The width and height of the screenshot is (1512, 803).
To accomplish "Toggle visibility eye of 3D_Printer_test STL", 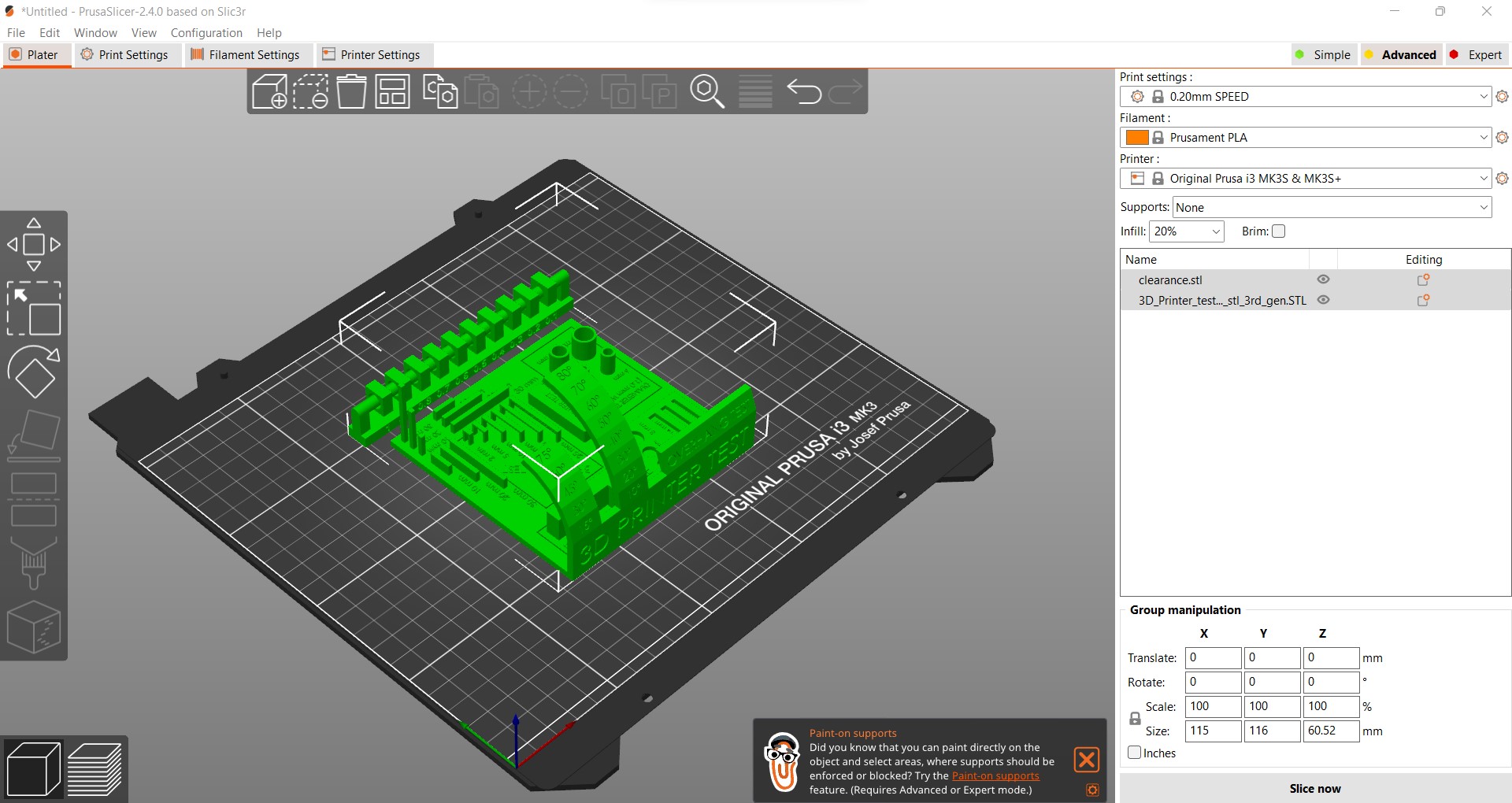I will (x=1323, y=300).
